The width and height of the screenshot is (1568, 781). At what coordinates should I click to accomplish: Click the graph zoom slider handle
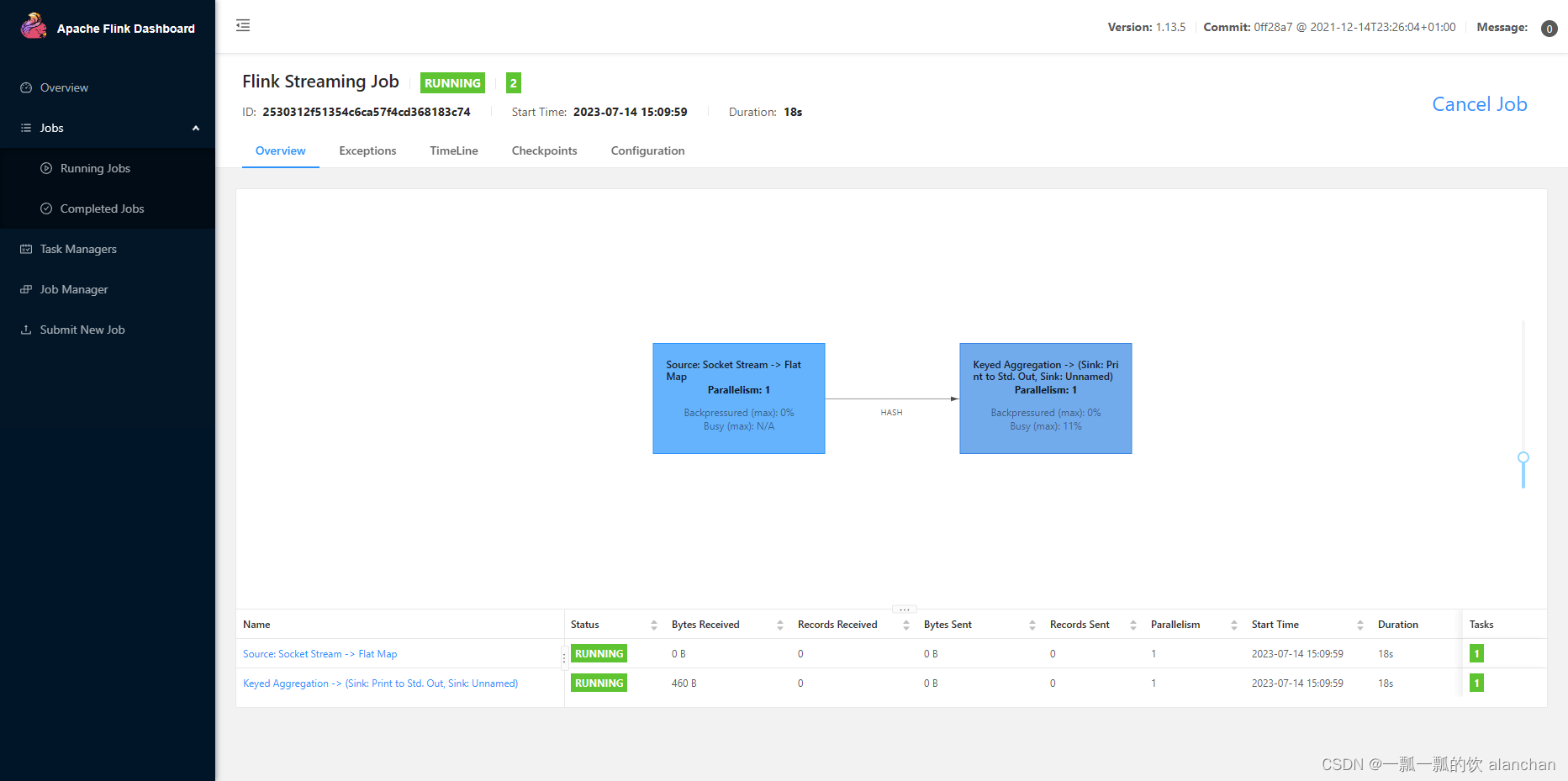[x=1523, y=458]
